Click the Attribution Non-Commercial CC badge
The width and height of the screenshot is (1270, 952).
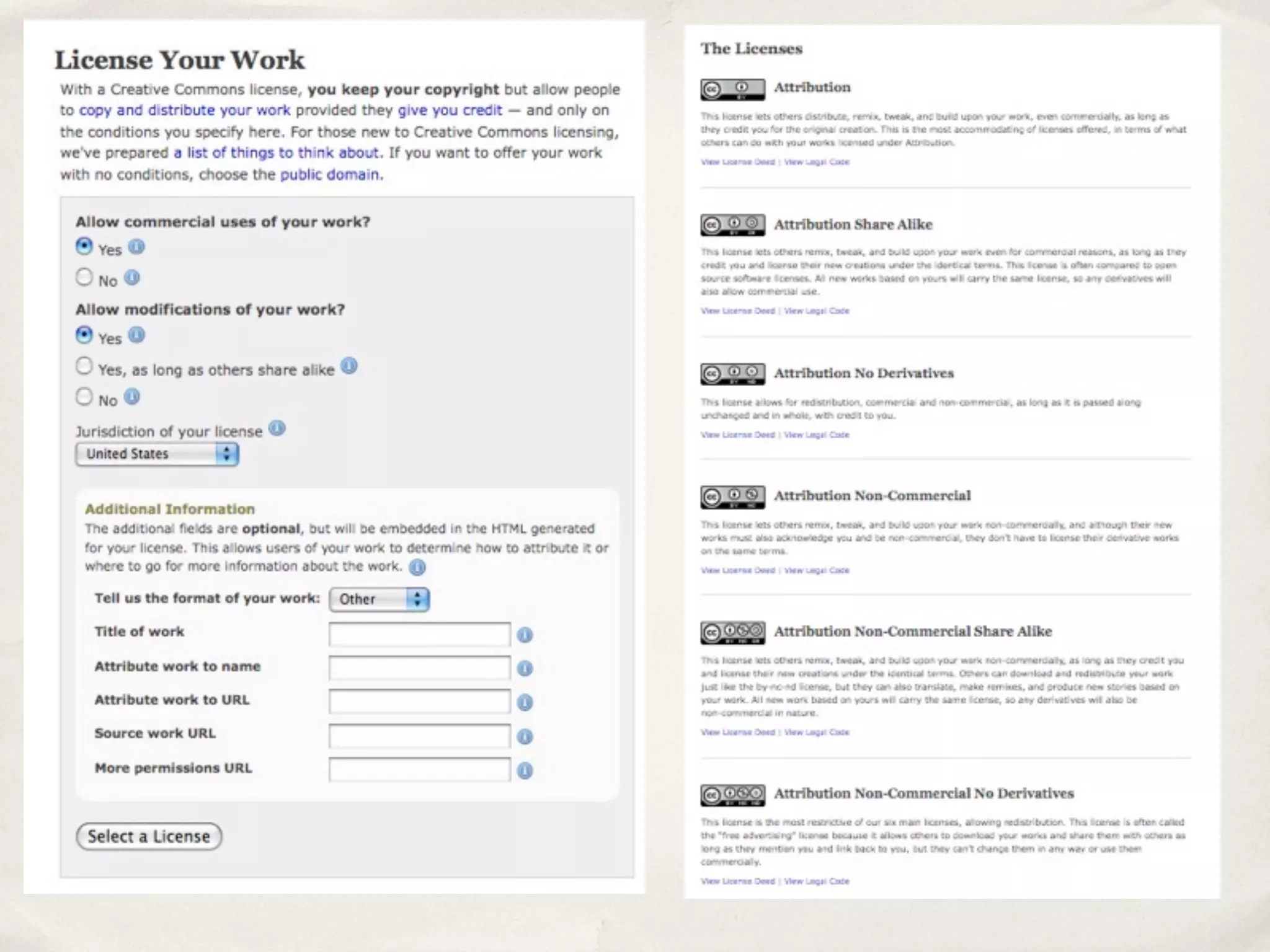(x=733, y=496)
